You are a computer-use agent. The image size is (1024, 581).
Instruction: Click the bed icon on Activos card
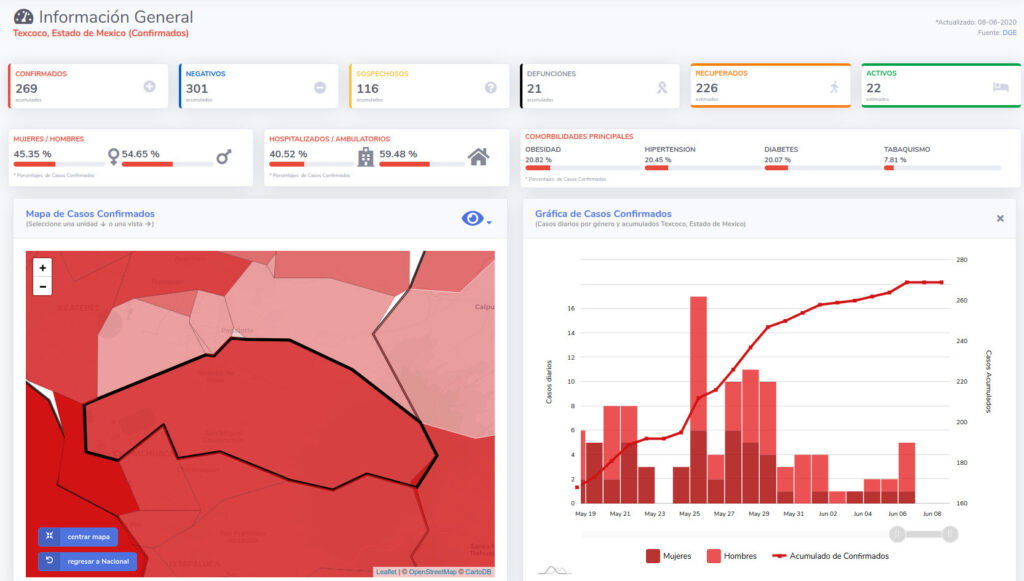(1001, 87)
